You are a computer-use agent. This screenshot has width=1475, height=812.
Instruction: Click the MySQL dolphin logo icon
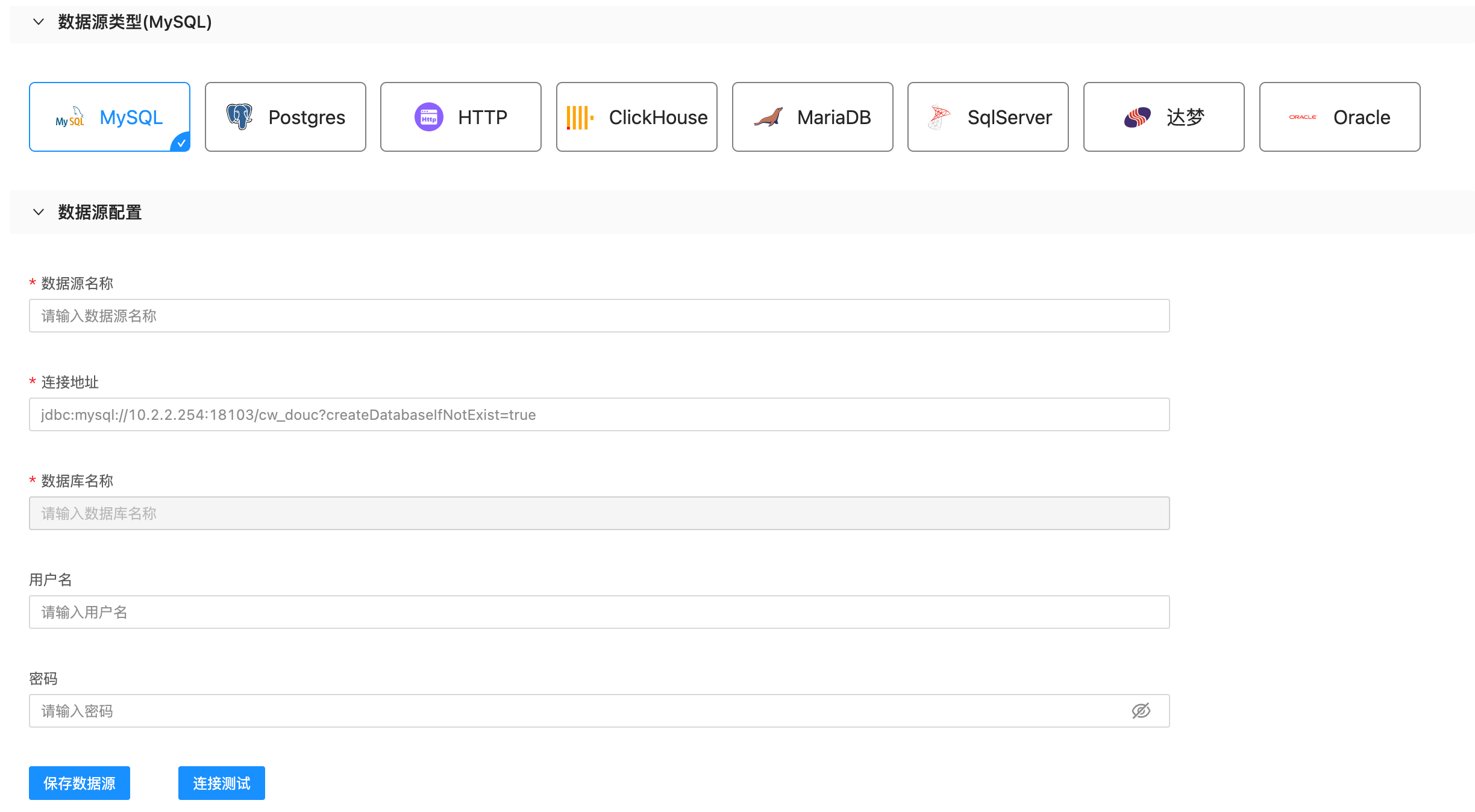pos(70,117)
